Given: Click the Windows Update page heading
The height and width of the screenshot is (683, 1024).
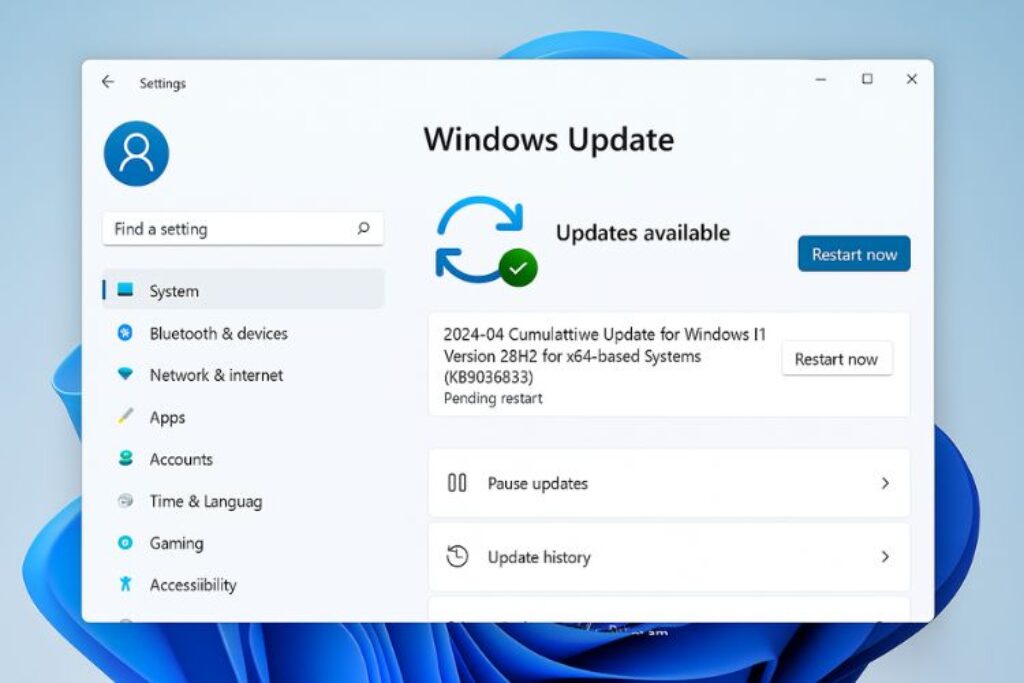Looking at the screenshot, I should tap(549, 139).
